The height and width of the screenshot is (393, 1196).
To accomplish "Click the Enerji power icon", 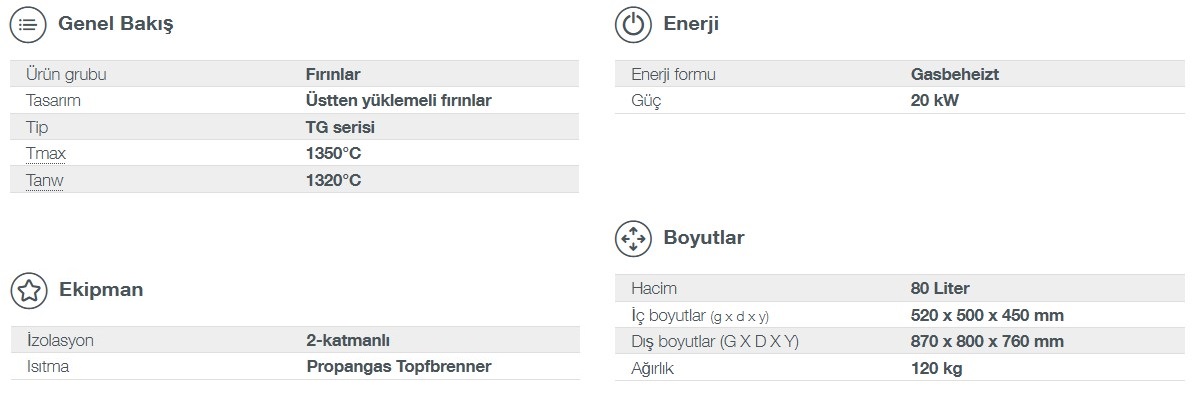I will point(633,24).
